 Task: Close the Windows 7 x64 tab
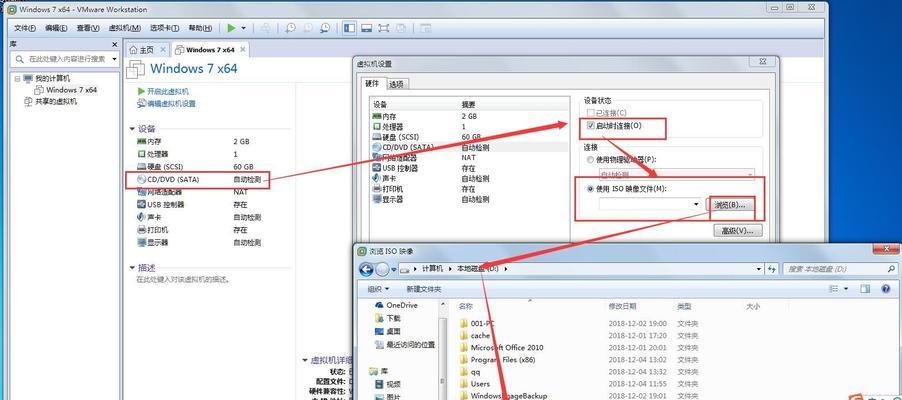tap(243, 49)
